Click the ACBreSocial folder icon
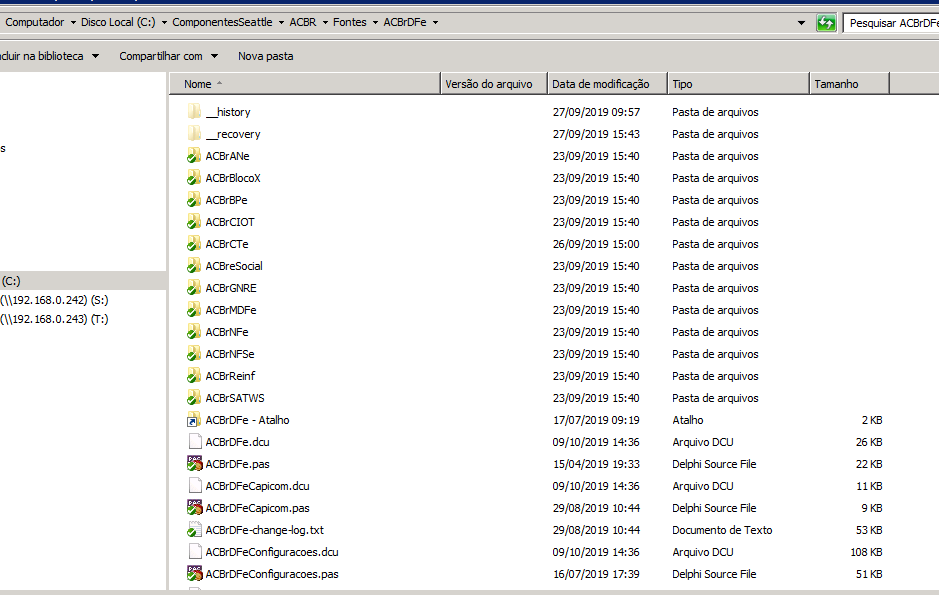 coord(194,265)
